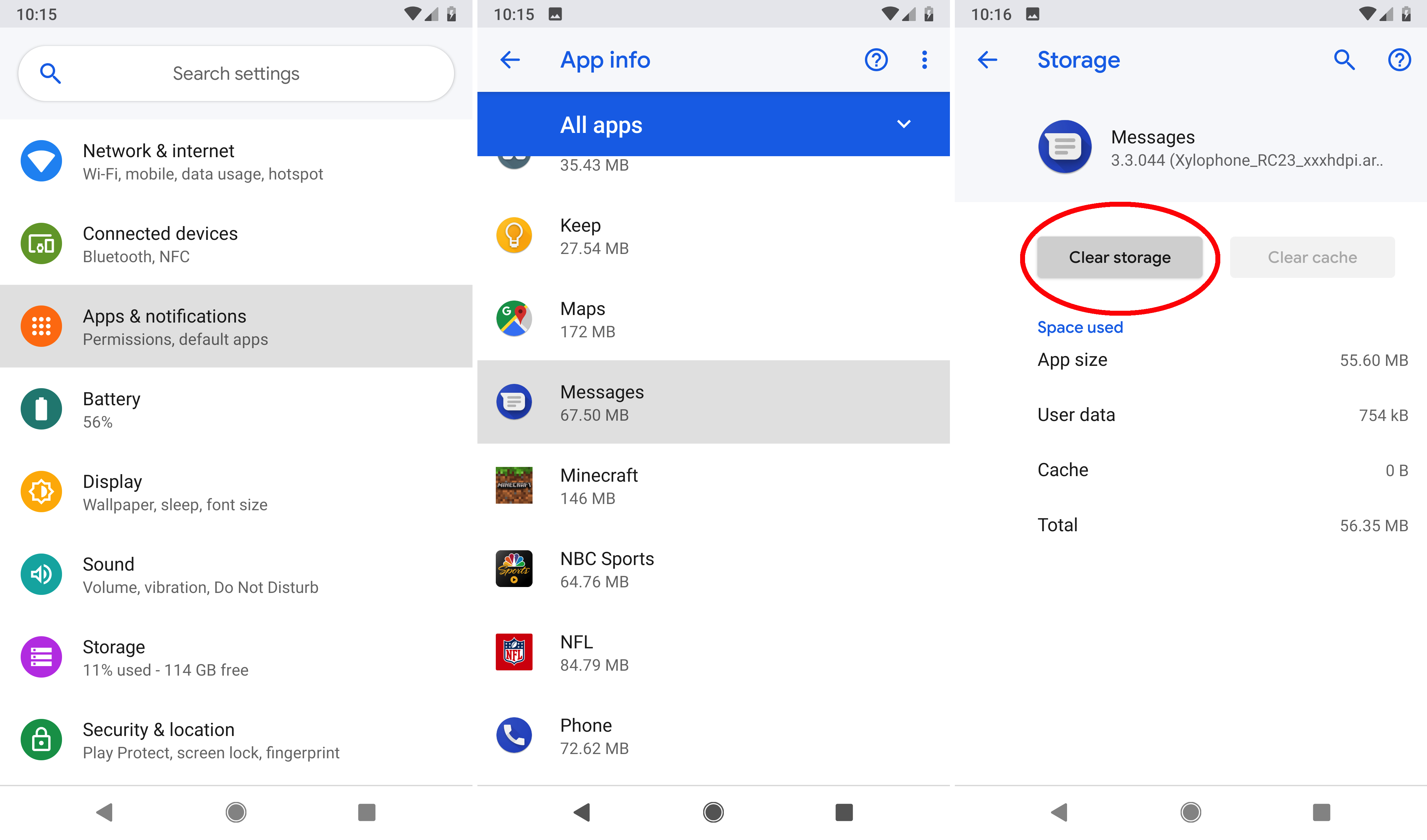The height and width of the screenshot is (840, 1427).
Task: Tap the Cache 0 B row
Action: tap(1191, 470)
